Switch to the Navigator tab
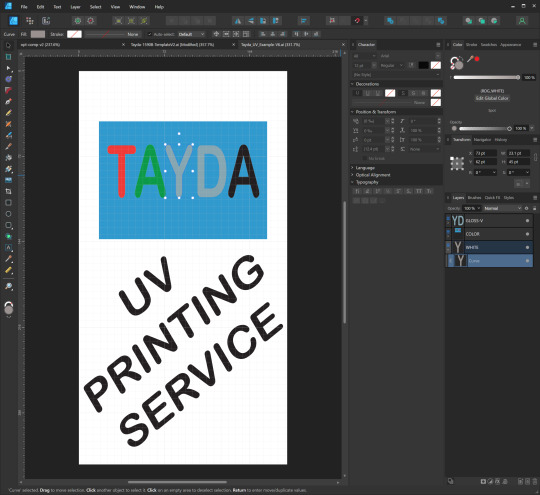The width and height of the screenshot is (540, 495). click(x=482, y=140)
